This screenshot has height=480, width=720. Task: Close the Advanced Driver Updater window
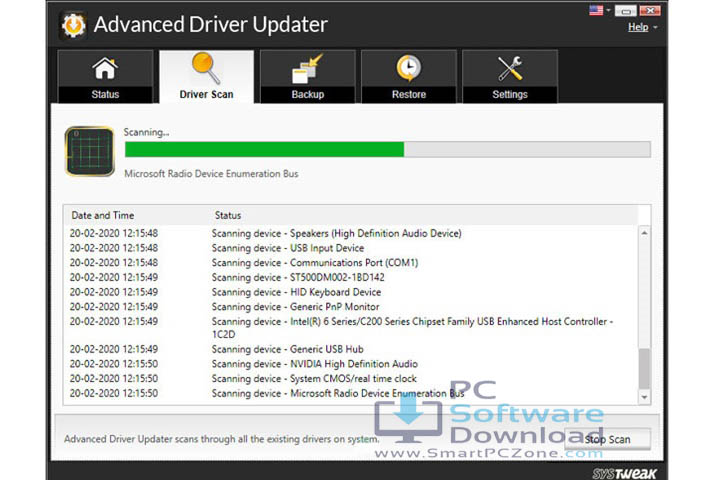coord(650,11)
